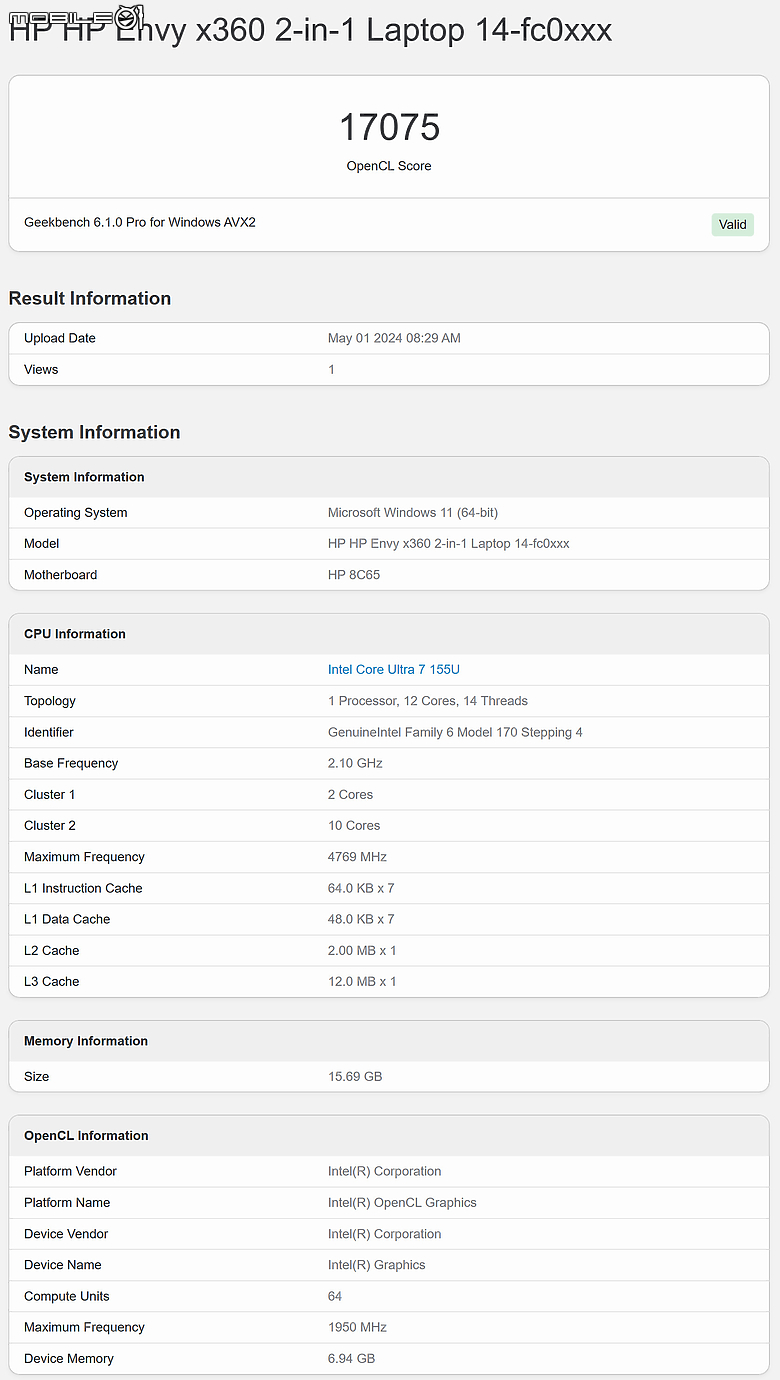Select L1 Data Cache value 48.0 KB x 7

click(x=361, y=919)
